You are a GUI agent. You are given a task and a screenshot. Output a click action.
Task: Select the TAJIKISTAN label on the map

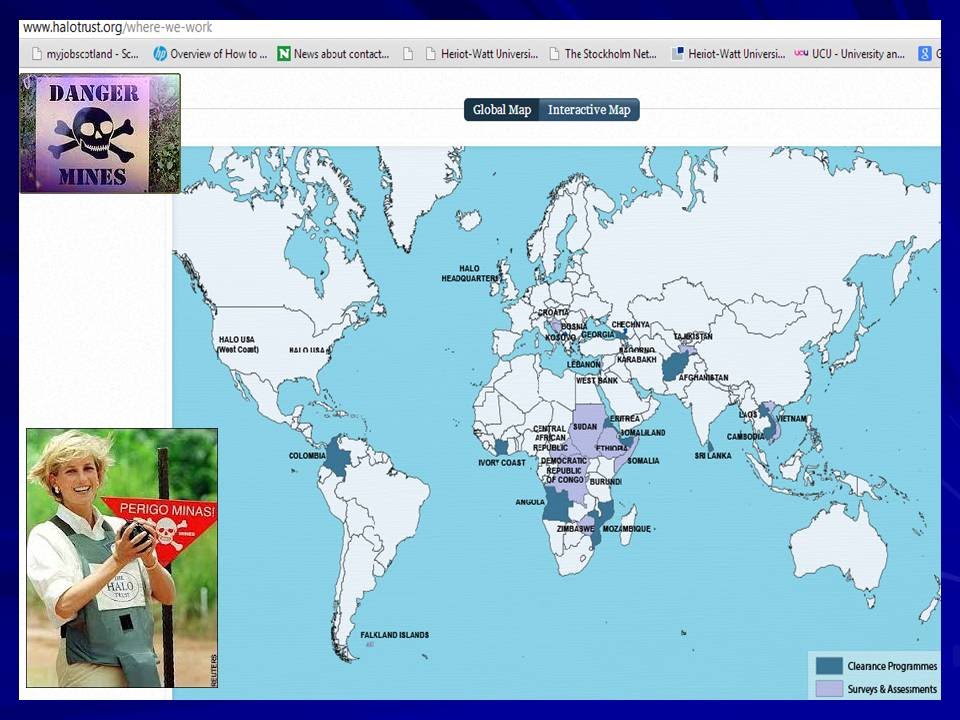click(693, 336)
